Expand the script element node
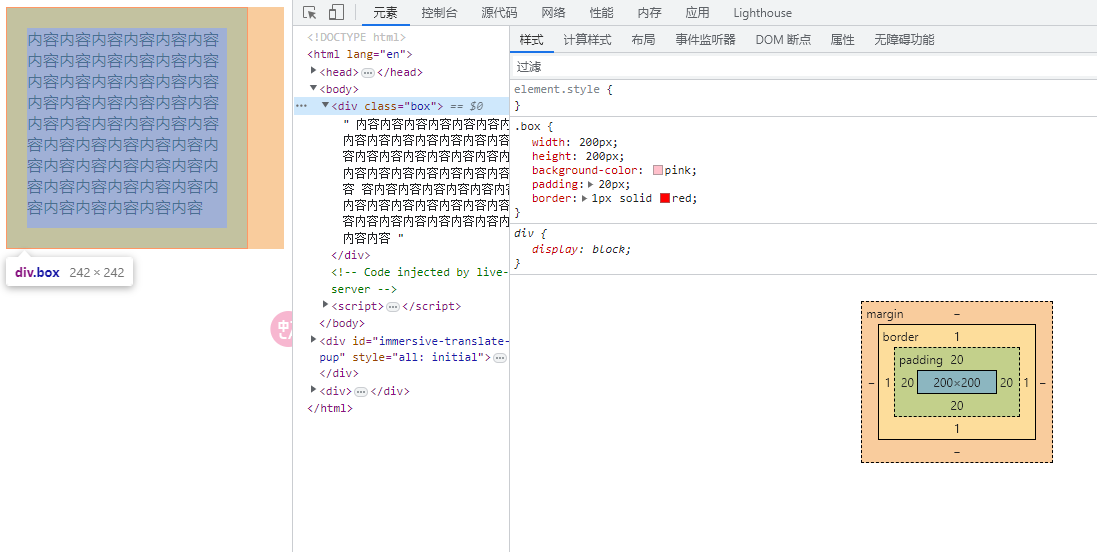This screenshot has width=1097, height=552. 326,305
